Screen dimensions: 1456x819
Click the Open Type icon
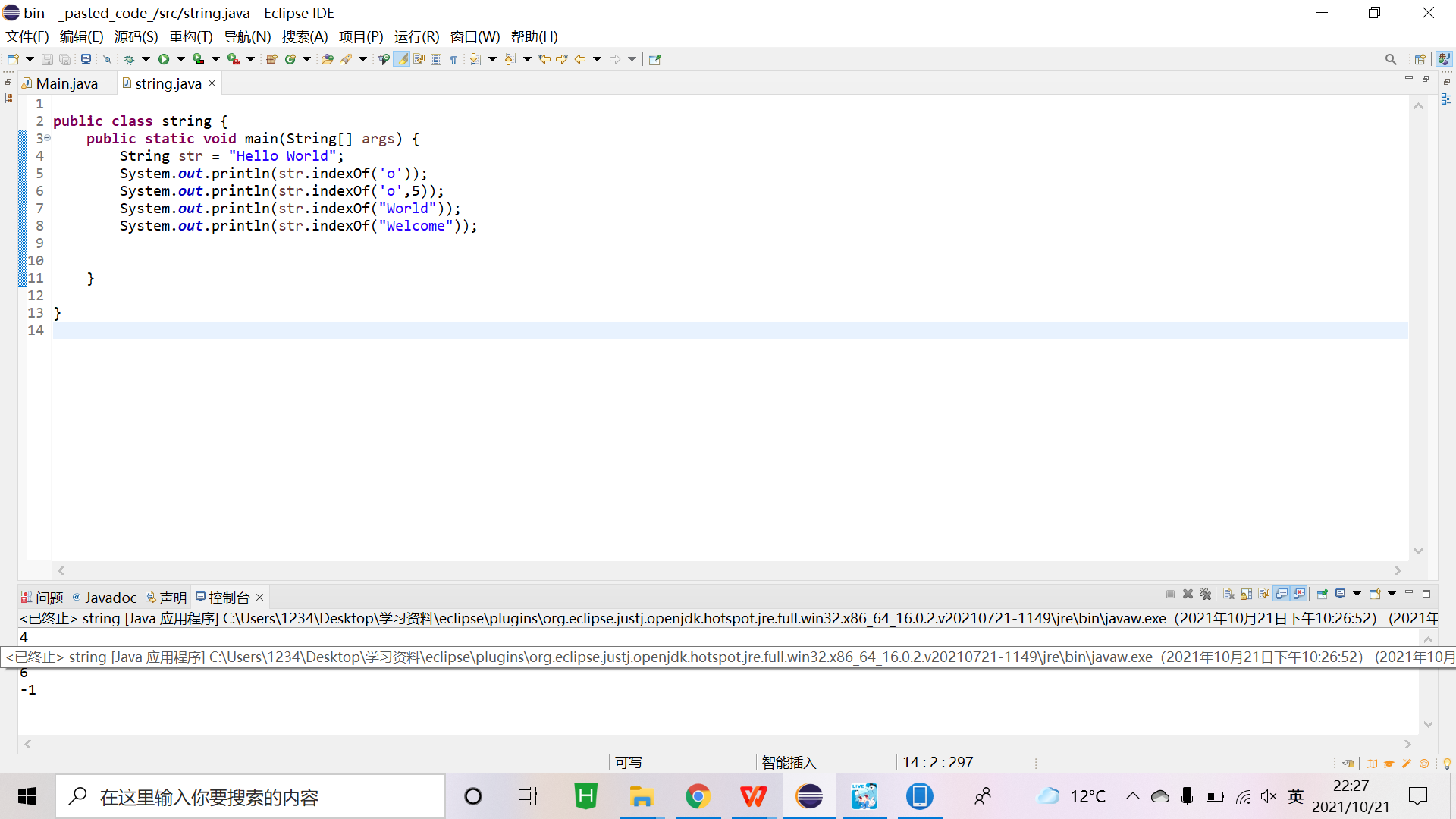coord(327,59)
